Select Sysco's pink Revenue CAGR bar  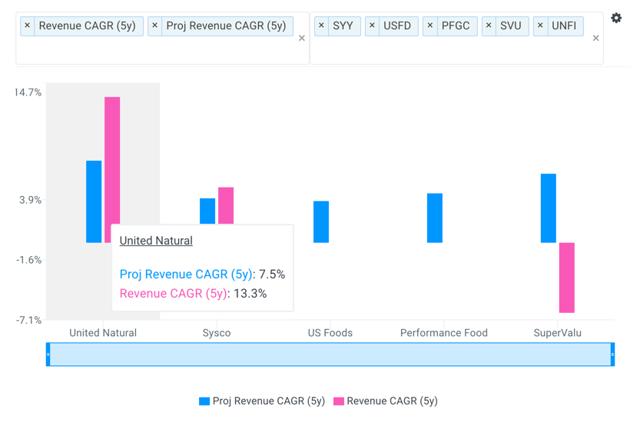click(x=226, y=206)
